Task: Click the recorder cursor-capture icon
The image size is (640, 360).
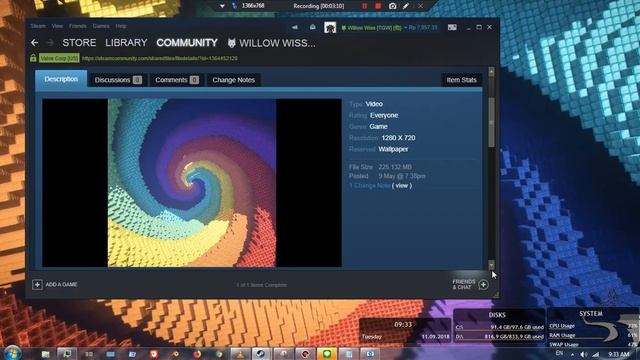Action: click(234, 6)
